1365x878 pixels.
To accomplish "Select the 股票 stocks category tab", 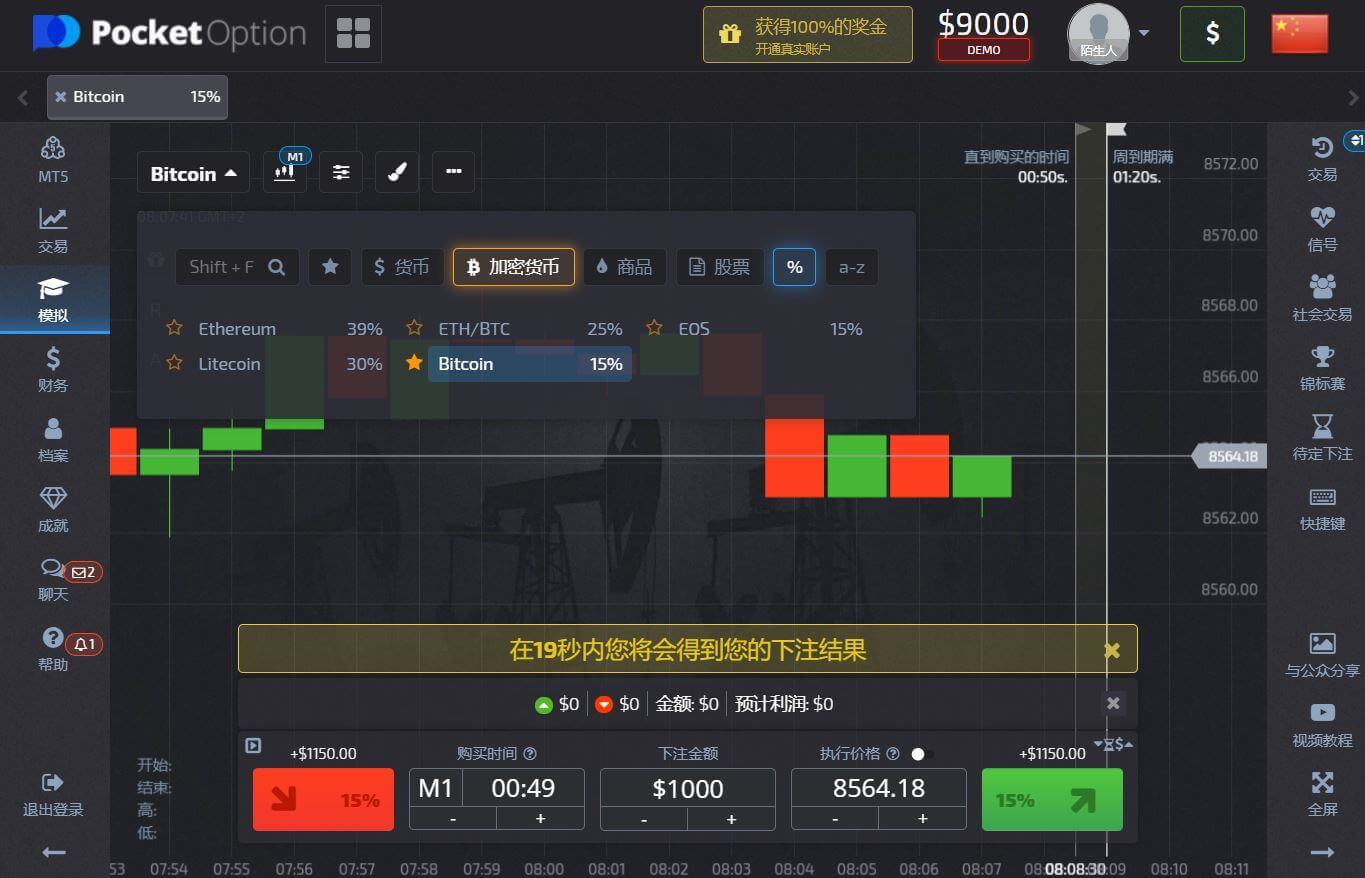I will click(x=720, y=267).
